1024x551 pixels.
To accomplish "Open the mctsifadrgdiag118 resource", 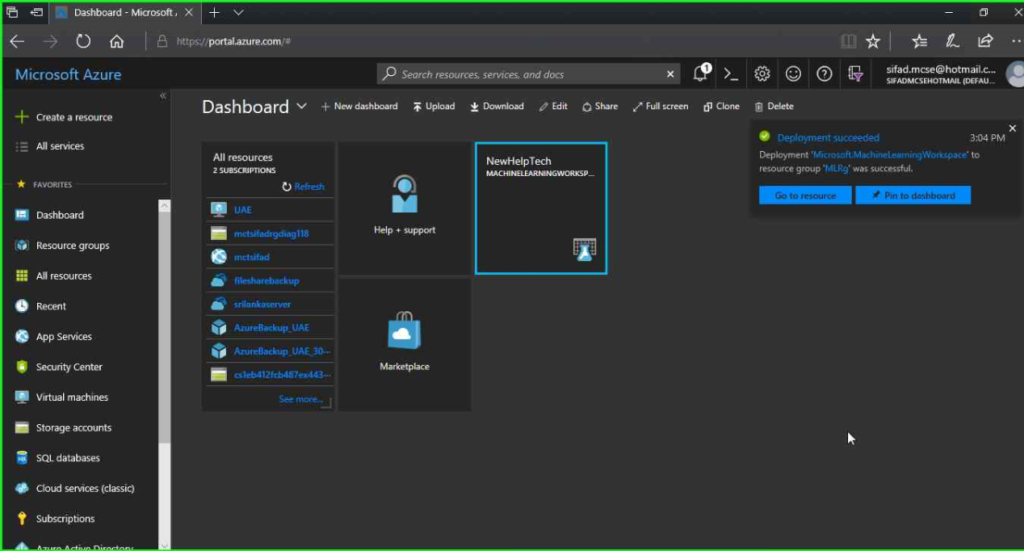I will (270, 233).
